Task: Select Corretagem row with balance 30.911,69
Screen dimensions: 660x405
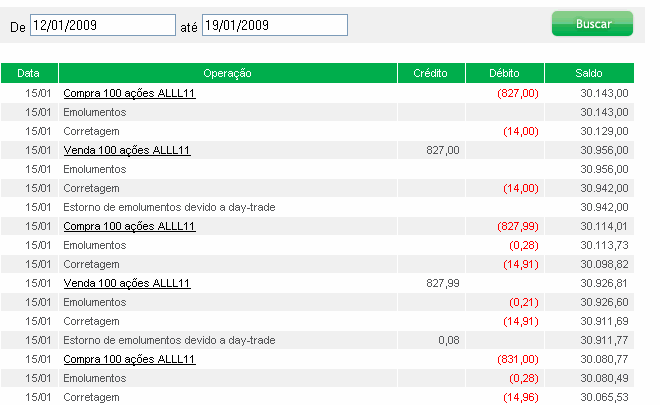Action: point(317,321)
